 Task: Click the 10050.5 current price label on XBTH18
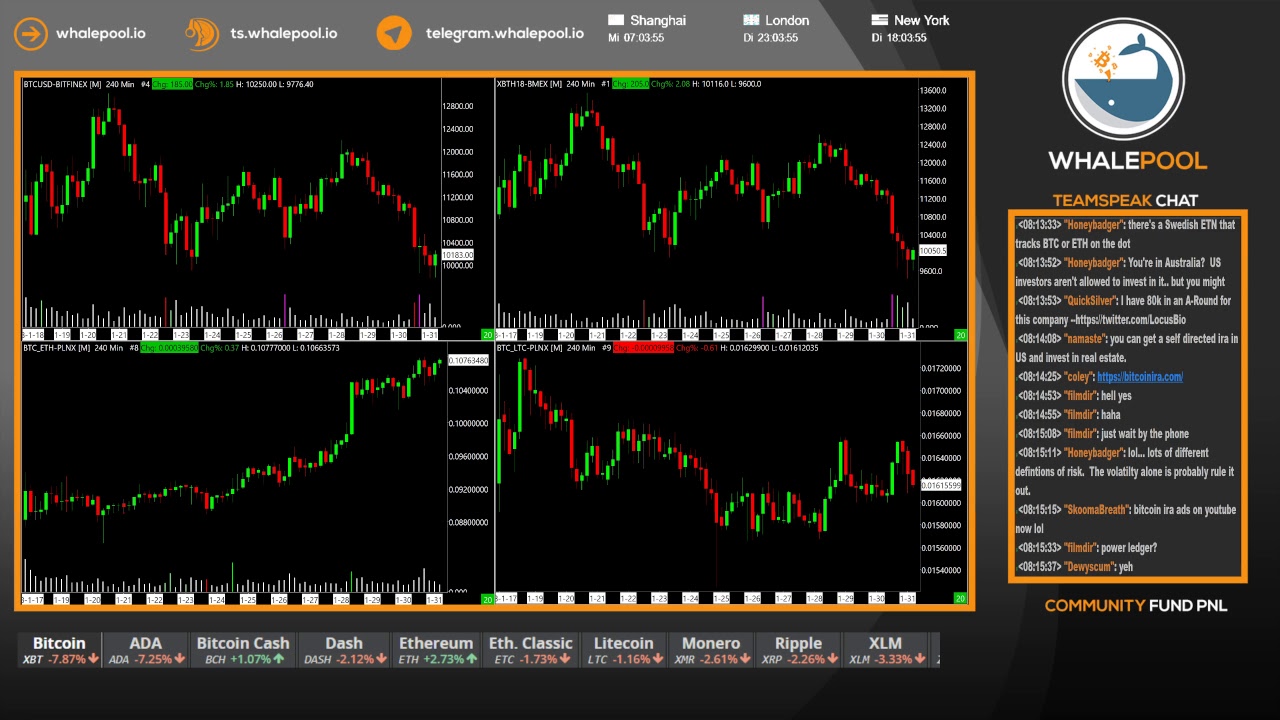click(932, 251)
